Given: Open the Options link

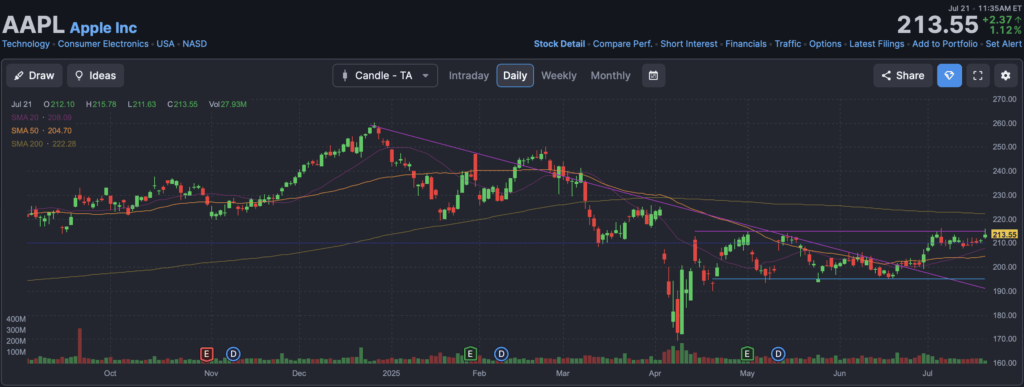Looking at the screenshot, I should (825, 44).
